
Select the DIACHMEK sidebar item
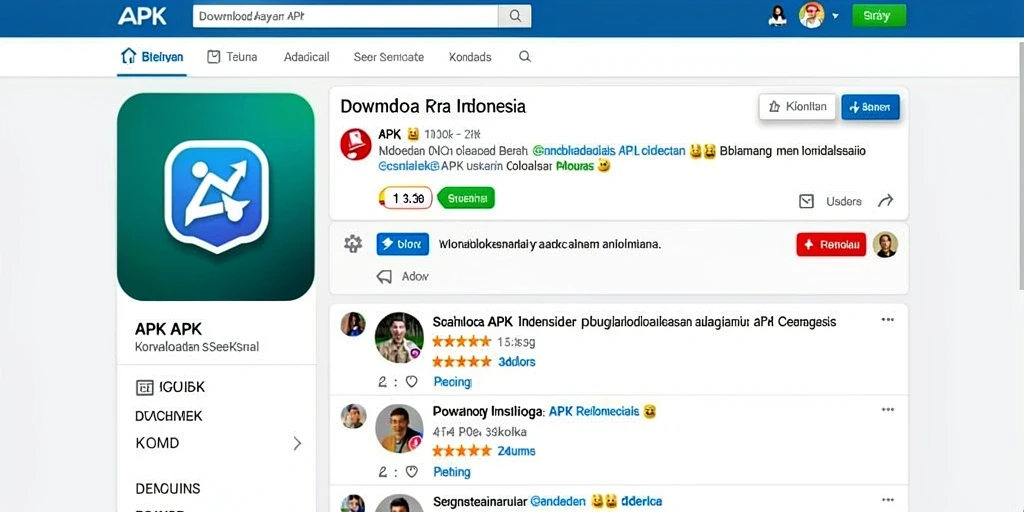tap(168, 415)
